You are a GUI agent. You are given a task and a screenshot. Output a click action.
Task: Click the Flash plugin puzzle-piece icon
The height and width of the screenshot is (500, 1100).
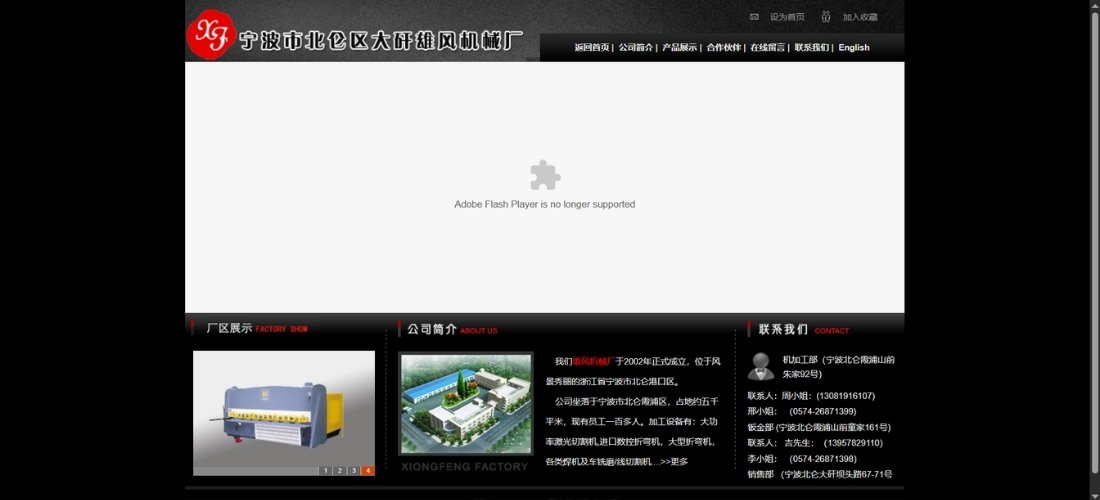(544, 175)
